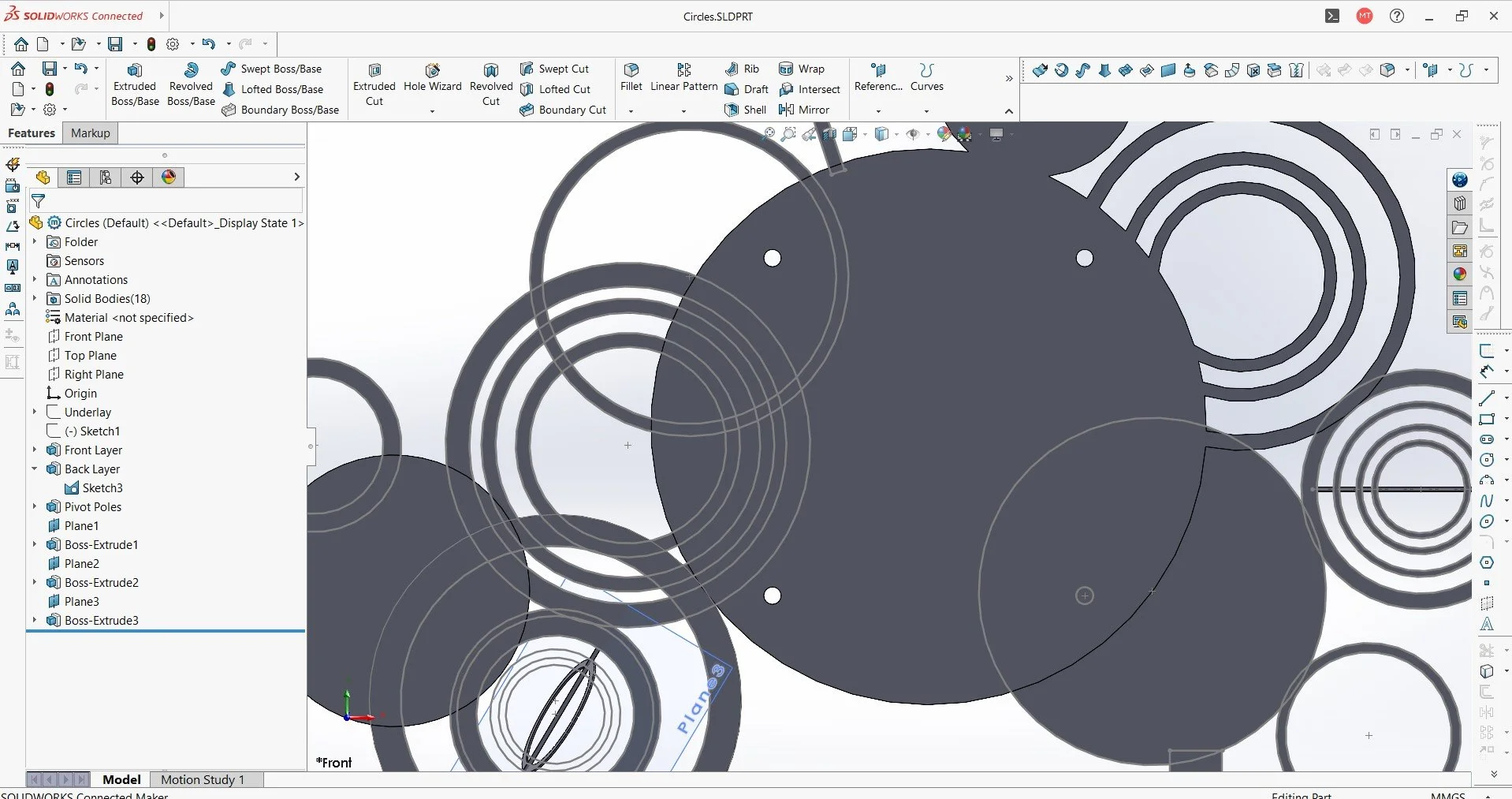The width and height of the screenshot is (1512, 799).
Task: Collapse the Back Layer feature
Action: click(x=34, y=469)
